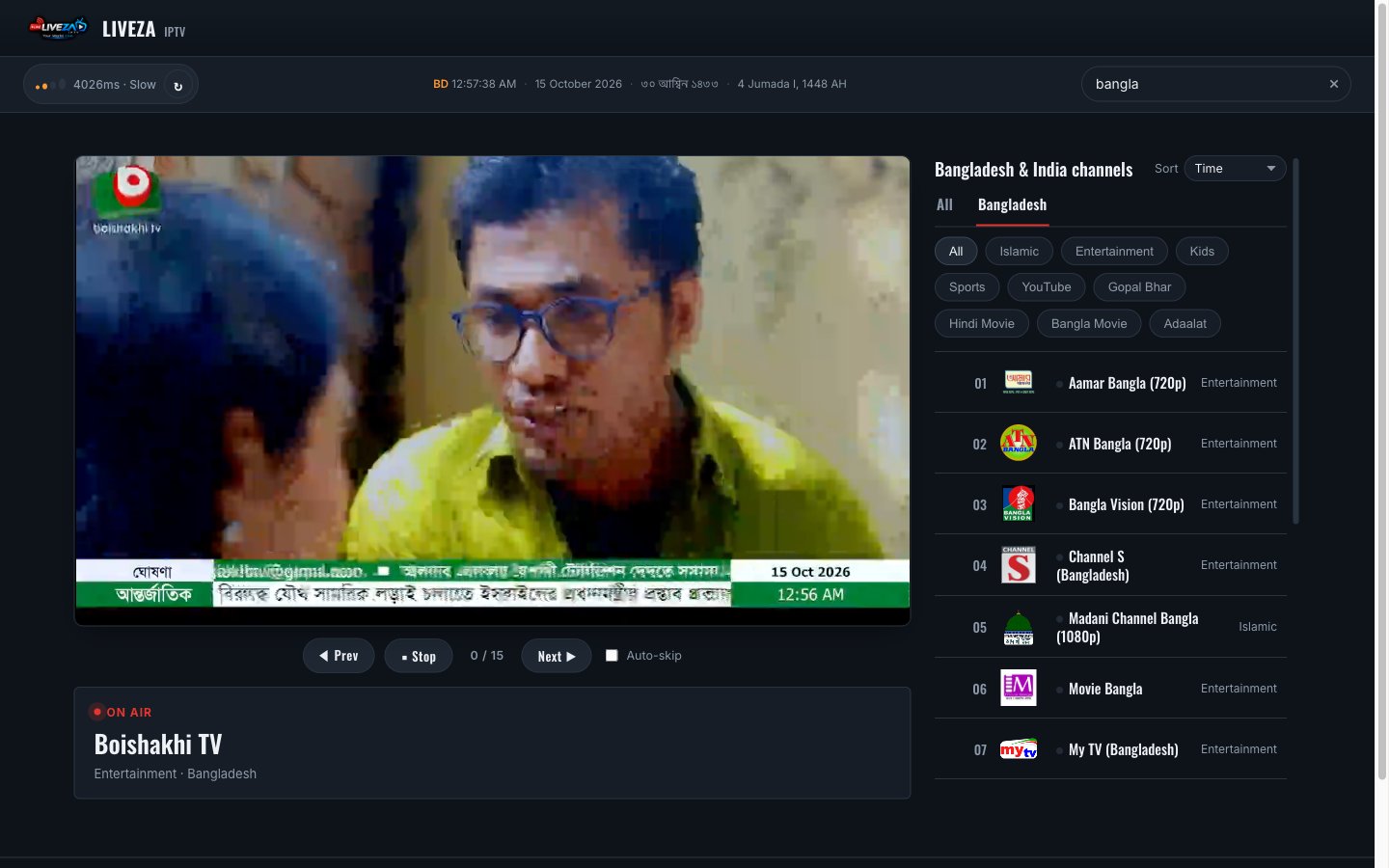The image size is (1389, 868).
Task: Play Aamar Bangla (720p) channel name
Action: (x=1128, y=383)
